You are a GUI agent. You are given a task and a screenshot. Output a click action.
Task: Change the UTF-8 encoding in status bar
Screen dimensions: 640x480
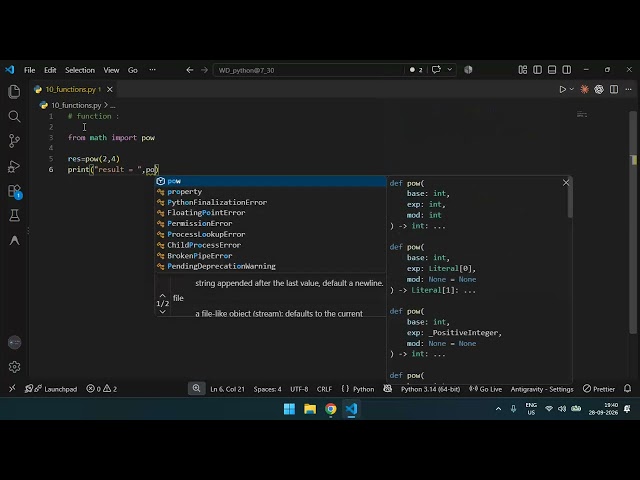pyautogui.click(x=299, y=389)
